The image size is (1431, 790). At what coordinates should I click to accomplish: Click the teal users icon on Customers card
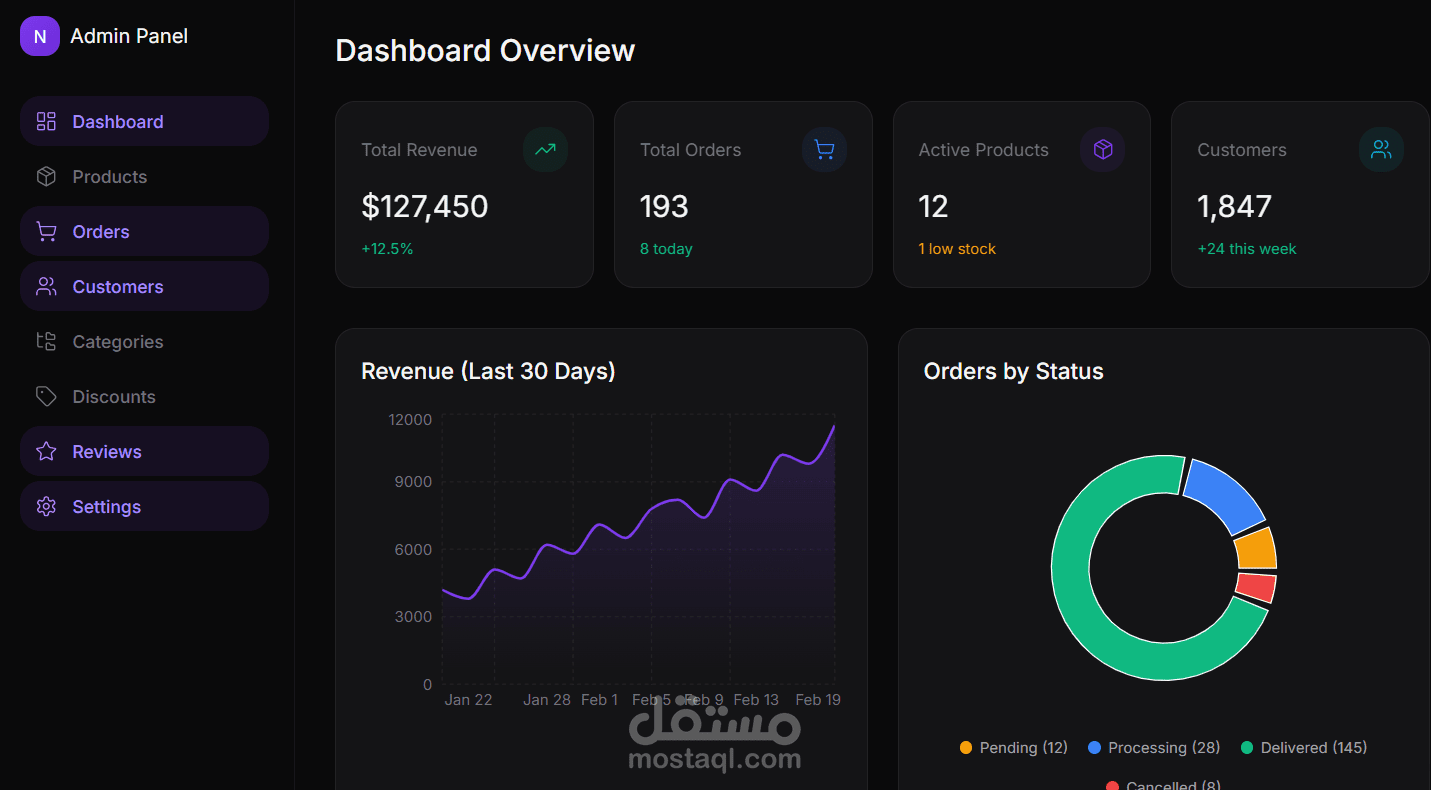(1381, 150)
